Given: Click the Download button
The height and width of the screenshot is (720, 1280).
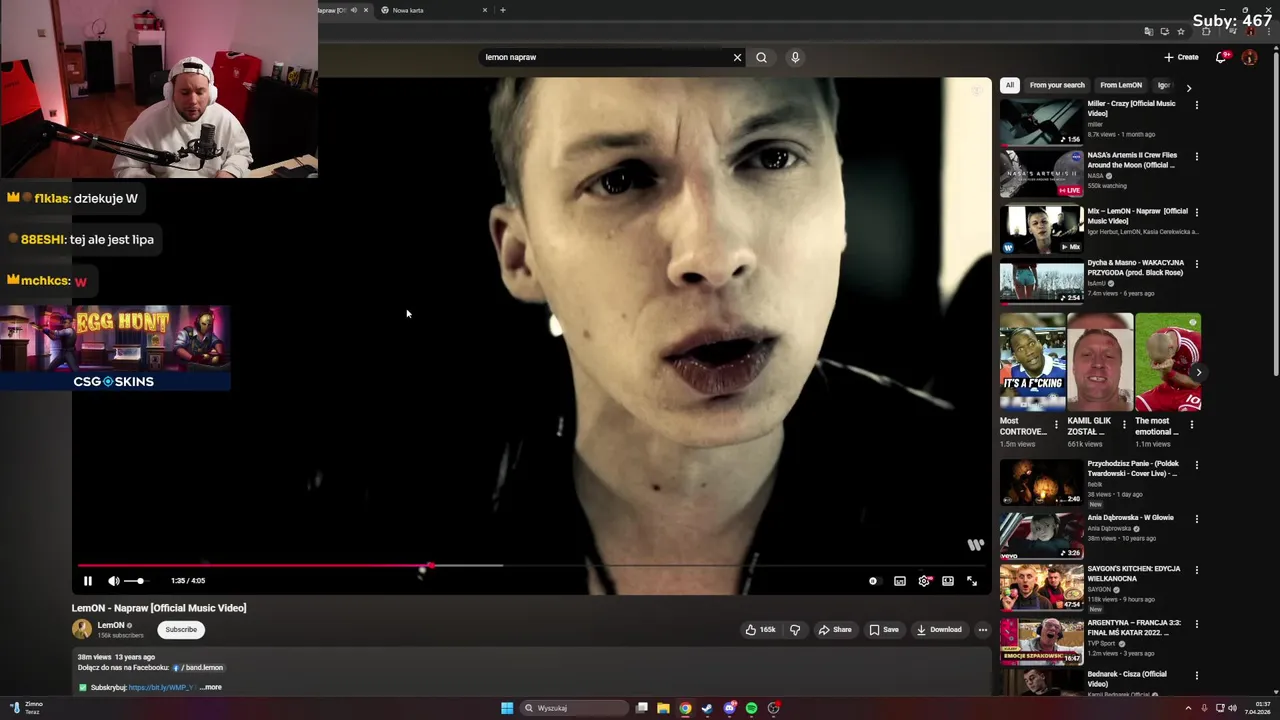Looking at the screenshot, I should click(939, 630).
